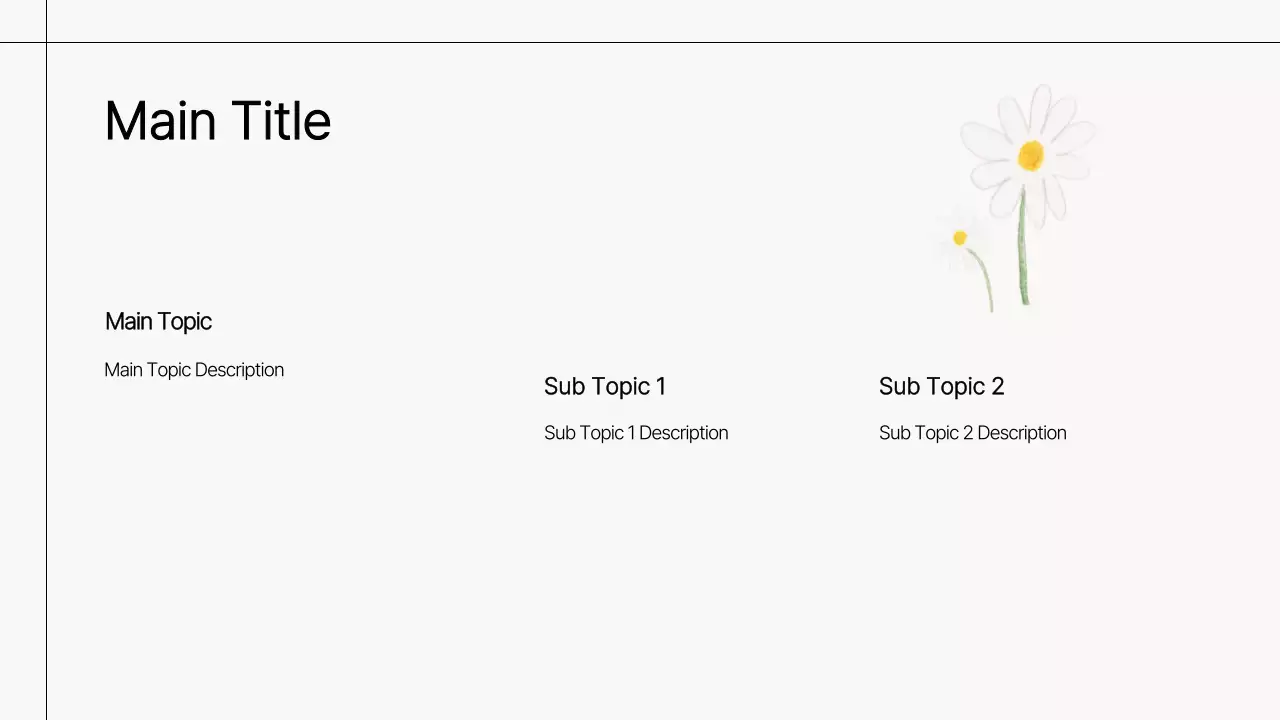Viewport: 1280px width, 720px height.
Task: Click the "Main Topic Description" text
Action: tap(194, 370)
